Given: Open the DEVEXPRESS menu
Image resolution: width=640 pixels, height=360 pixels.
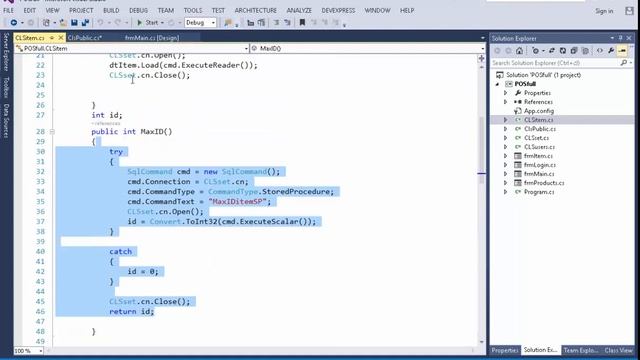Looking at the screenshot, I should point(338,10).
